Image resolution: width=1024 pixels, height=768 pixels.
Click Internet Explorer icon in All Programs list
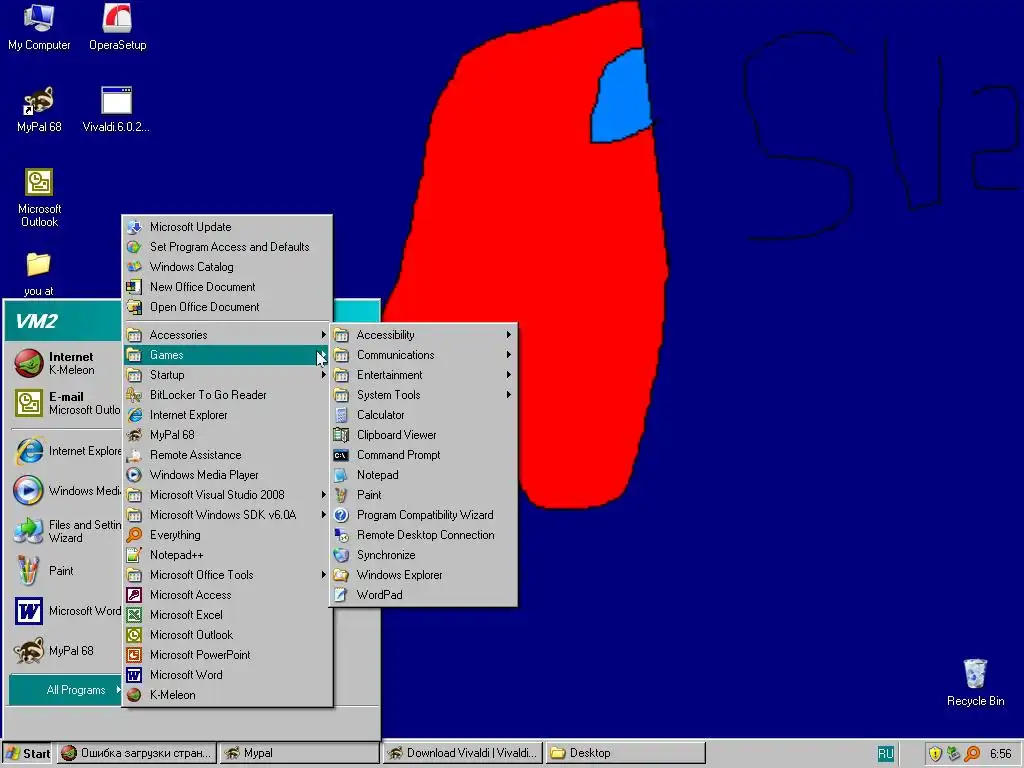tap(134, 415)
